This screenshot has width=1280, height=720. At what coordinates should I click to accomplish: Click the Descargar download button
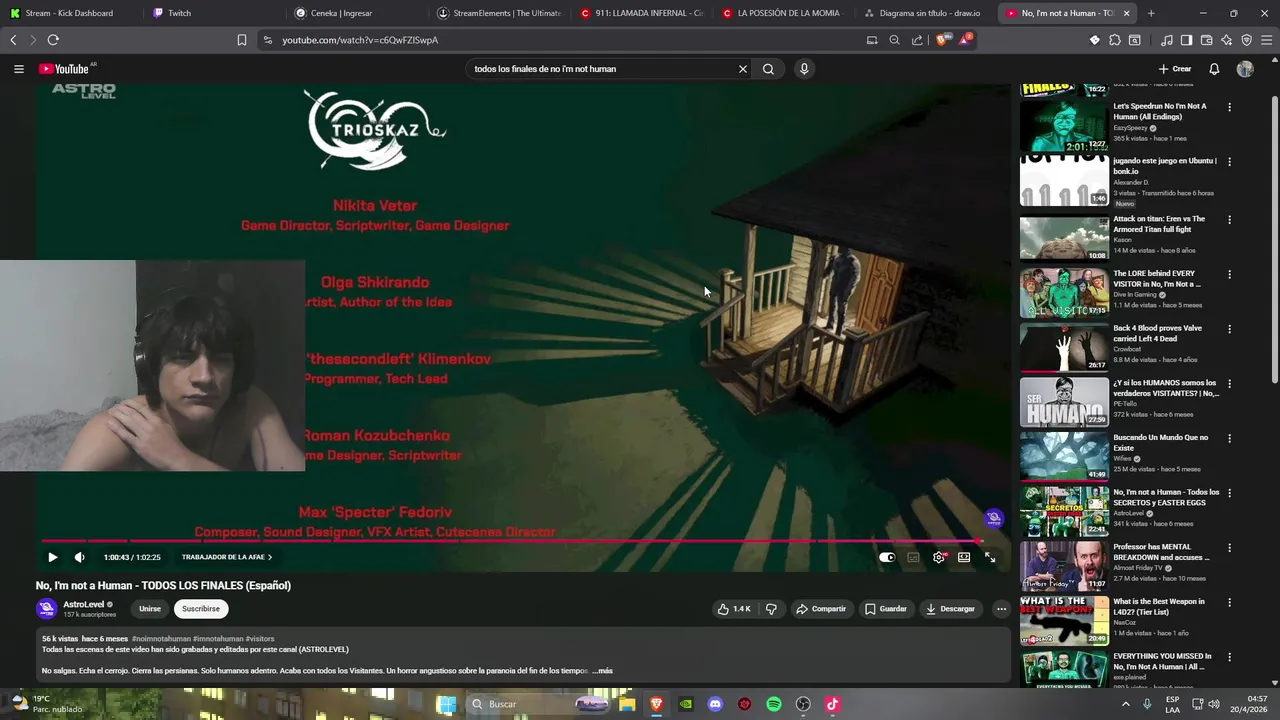click(951, 608)
